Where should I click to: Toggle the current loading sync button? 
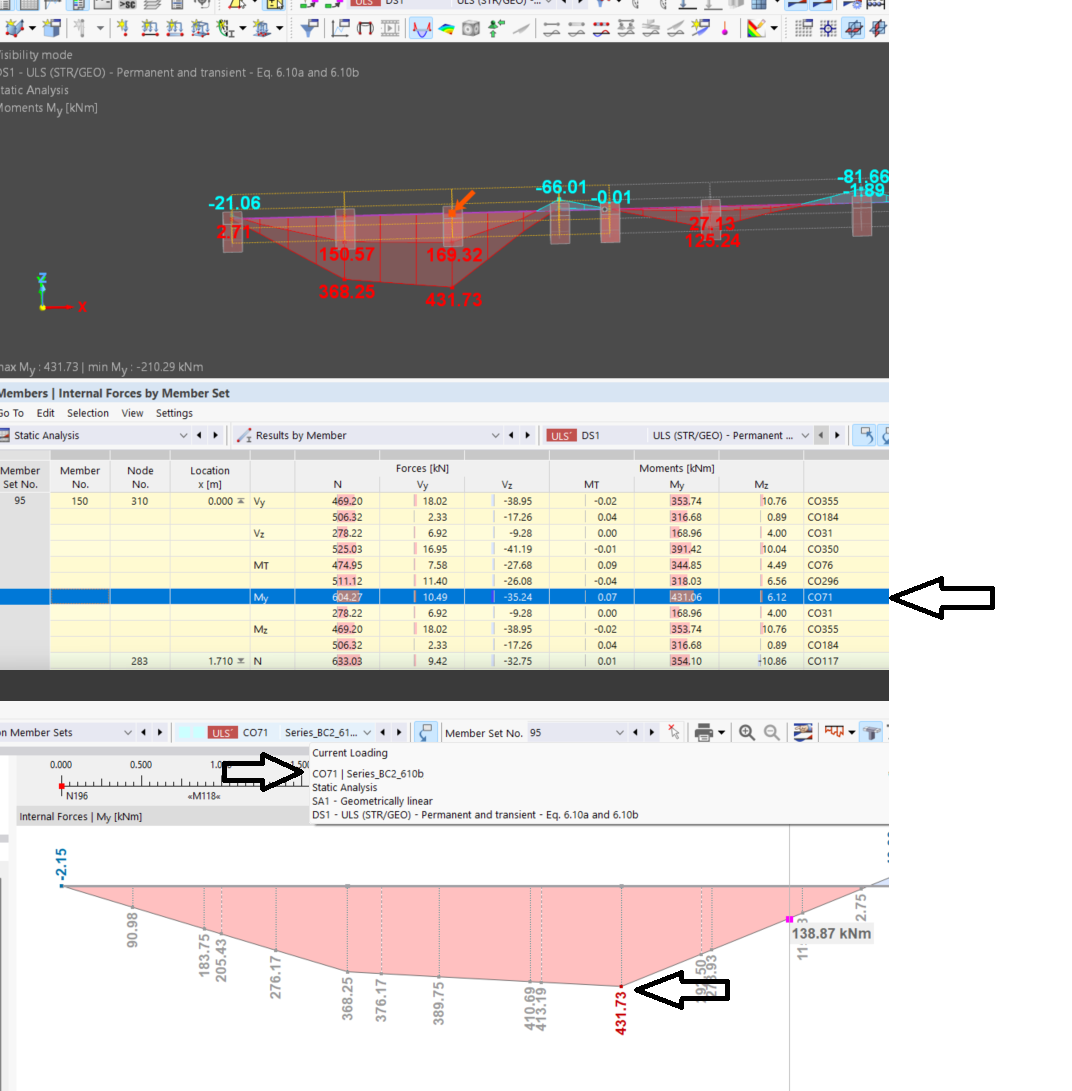point(425,733)
